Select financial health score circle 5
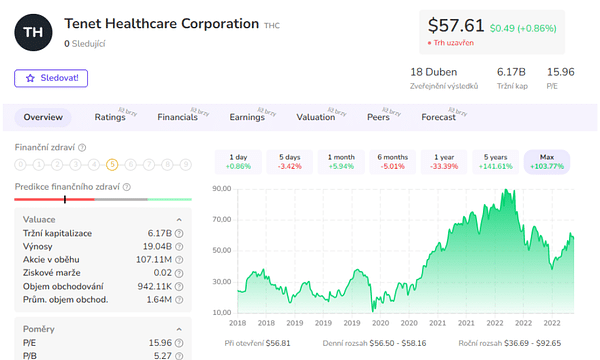Image resolution: width=600 pixels, height=360 pixels. [112, 165]
